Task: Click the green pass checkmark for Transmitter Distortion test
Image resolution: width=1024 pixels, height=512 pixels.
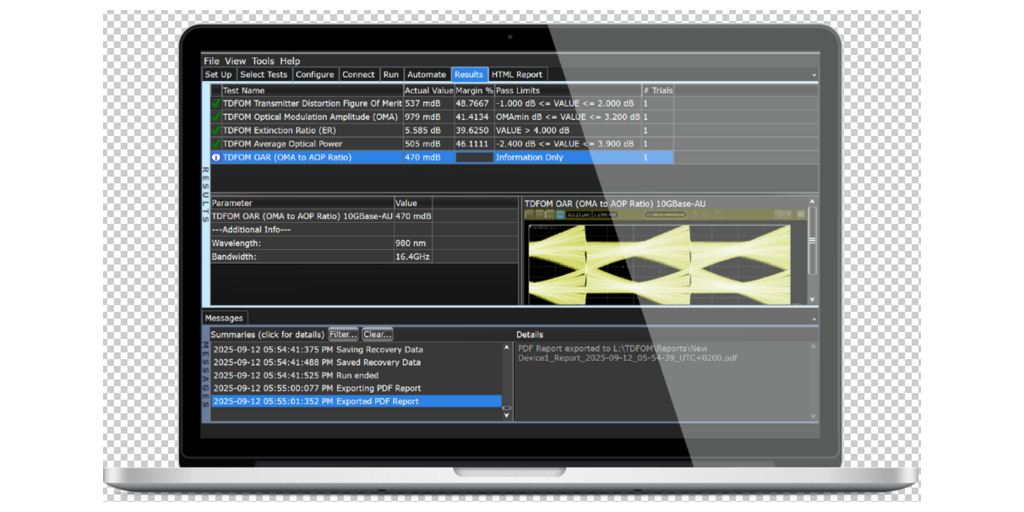Action: (215, 103)
